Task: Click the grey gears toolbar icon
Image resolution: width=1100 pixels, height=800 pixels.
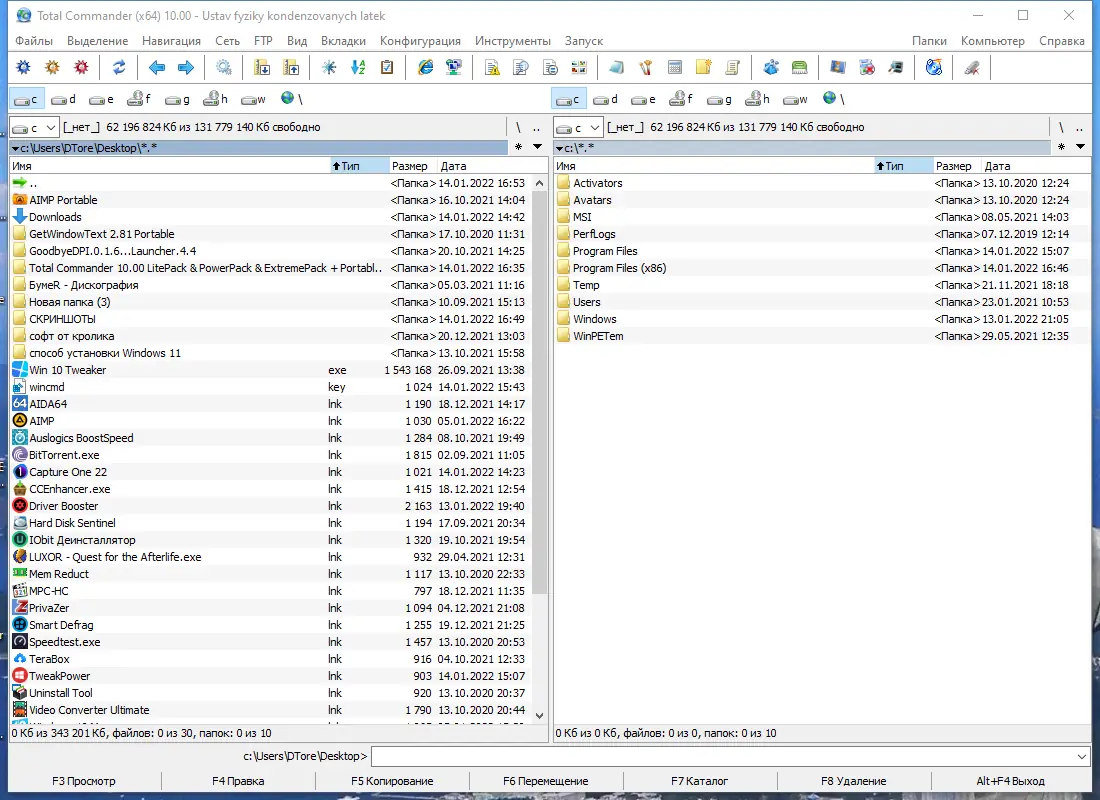Action: (224, 67)
